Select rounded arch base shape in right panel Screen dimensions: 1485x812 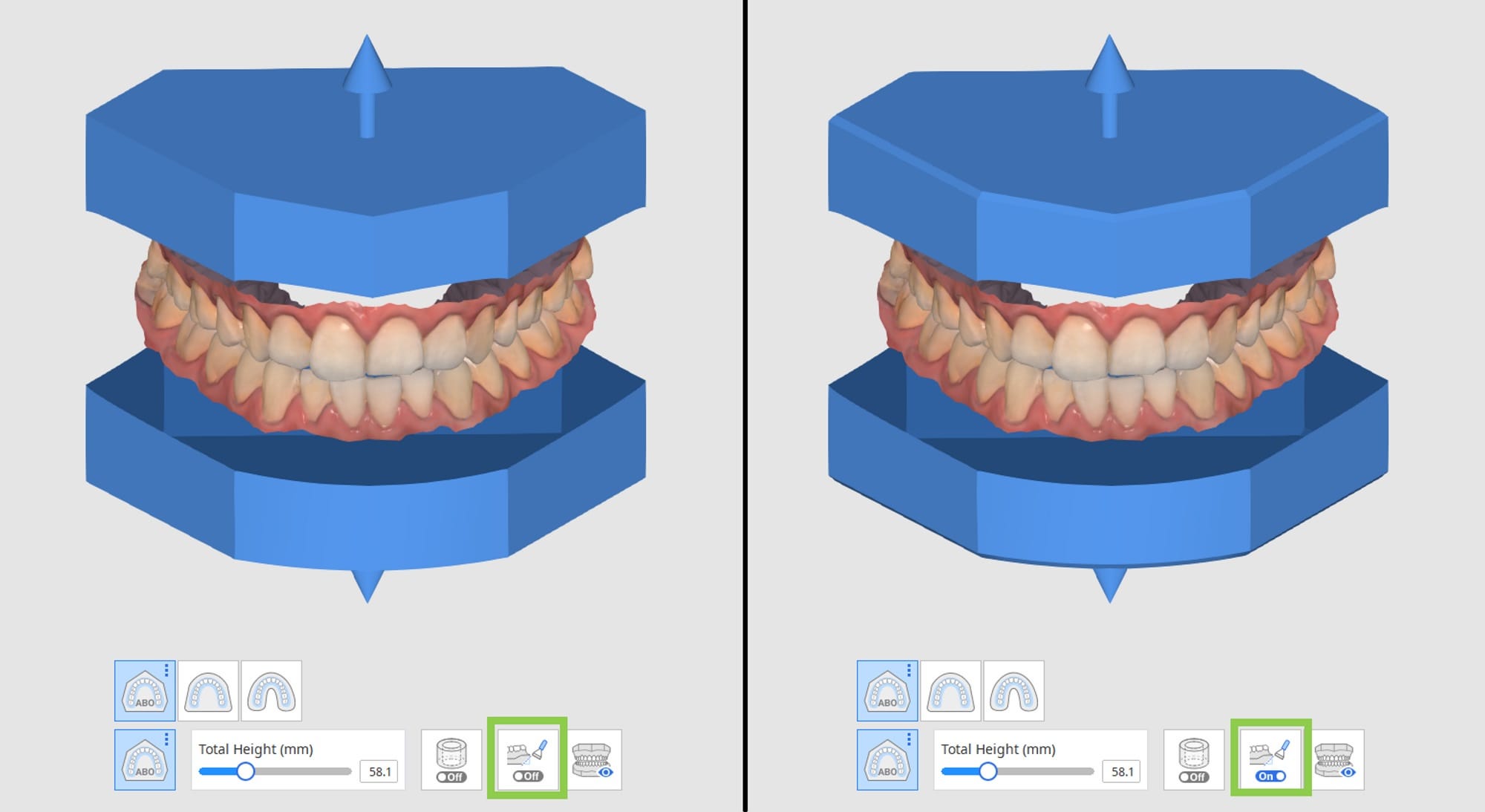[950, 691]
